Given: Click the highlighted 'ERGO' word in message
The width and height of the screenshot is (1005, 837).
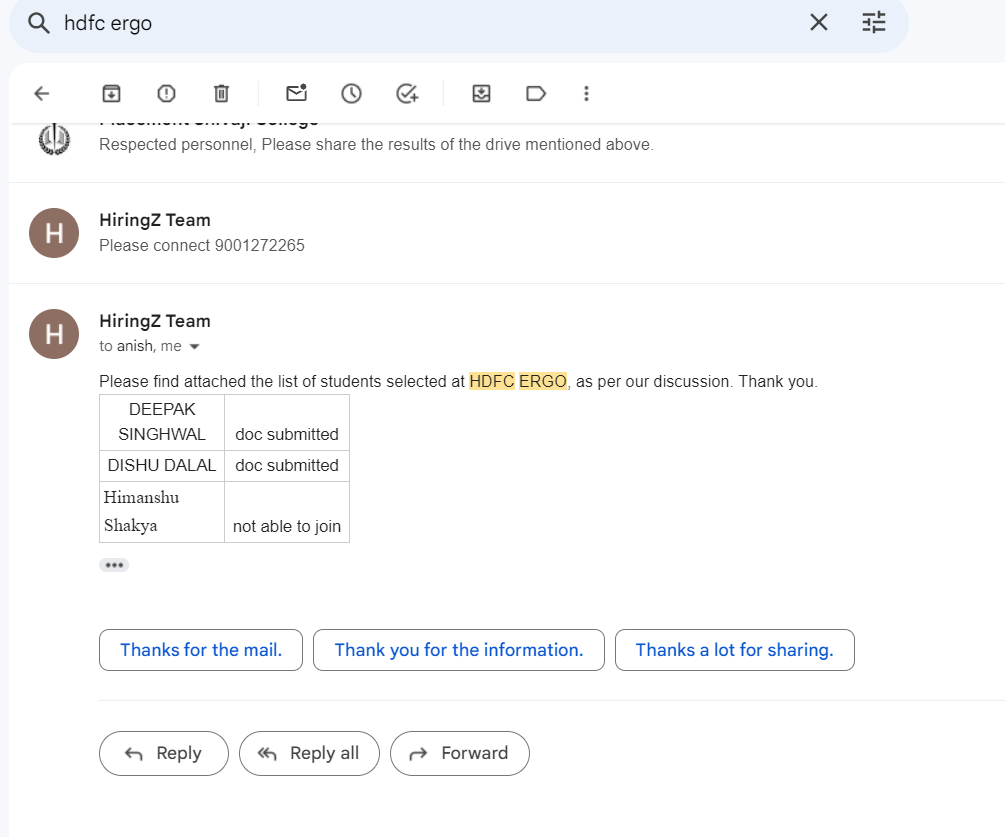Looking at the screenshot, I should pyautogui.click(x=543, y=381).
